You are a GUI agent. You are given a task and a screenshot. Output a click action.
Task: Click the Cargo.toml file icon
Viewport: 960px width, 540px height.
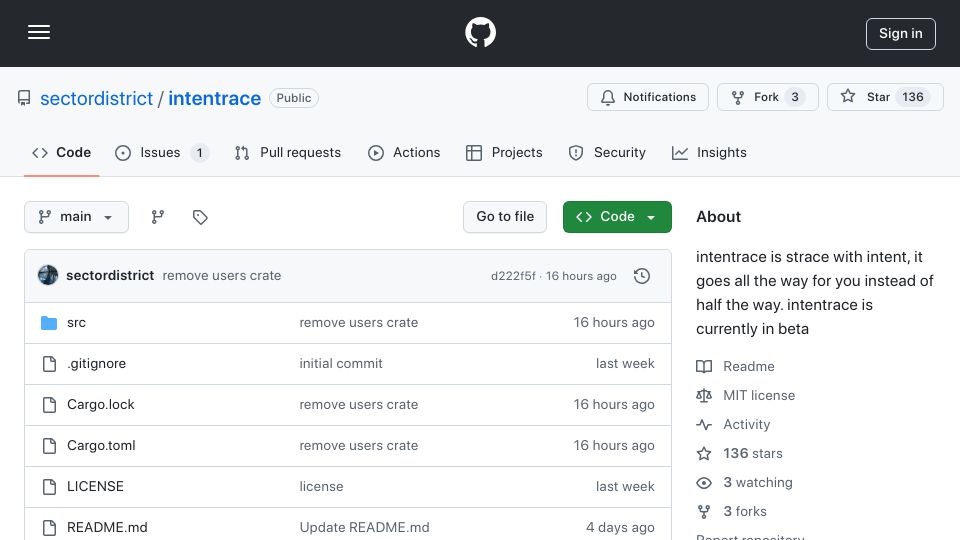(49, 446)
